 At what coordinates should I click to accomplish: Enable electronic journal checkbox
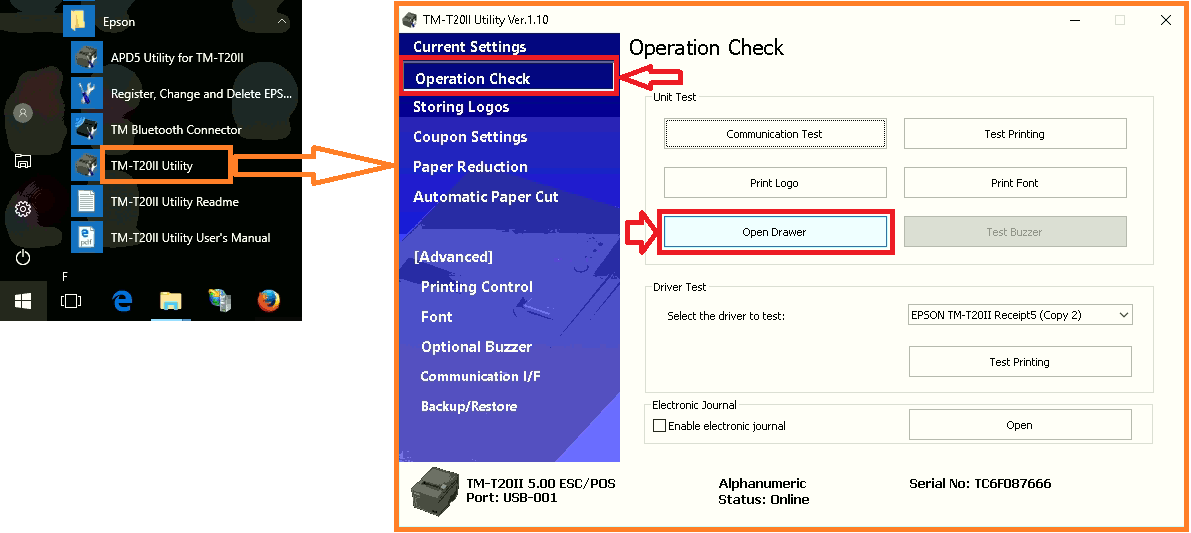(659, 426)
